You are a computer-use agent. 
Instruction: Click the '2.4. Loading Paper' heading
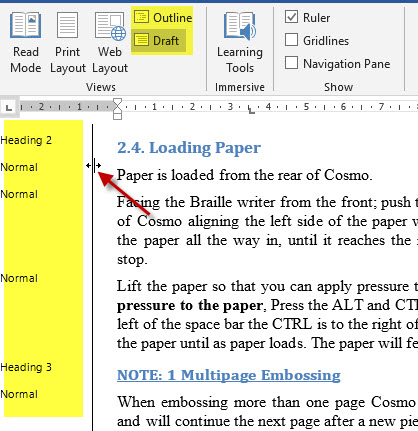(189, 148)
